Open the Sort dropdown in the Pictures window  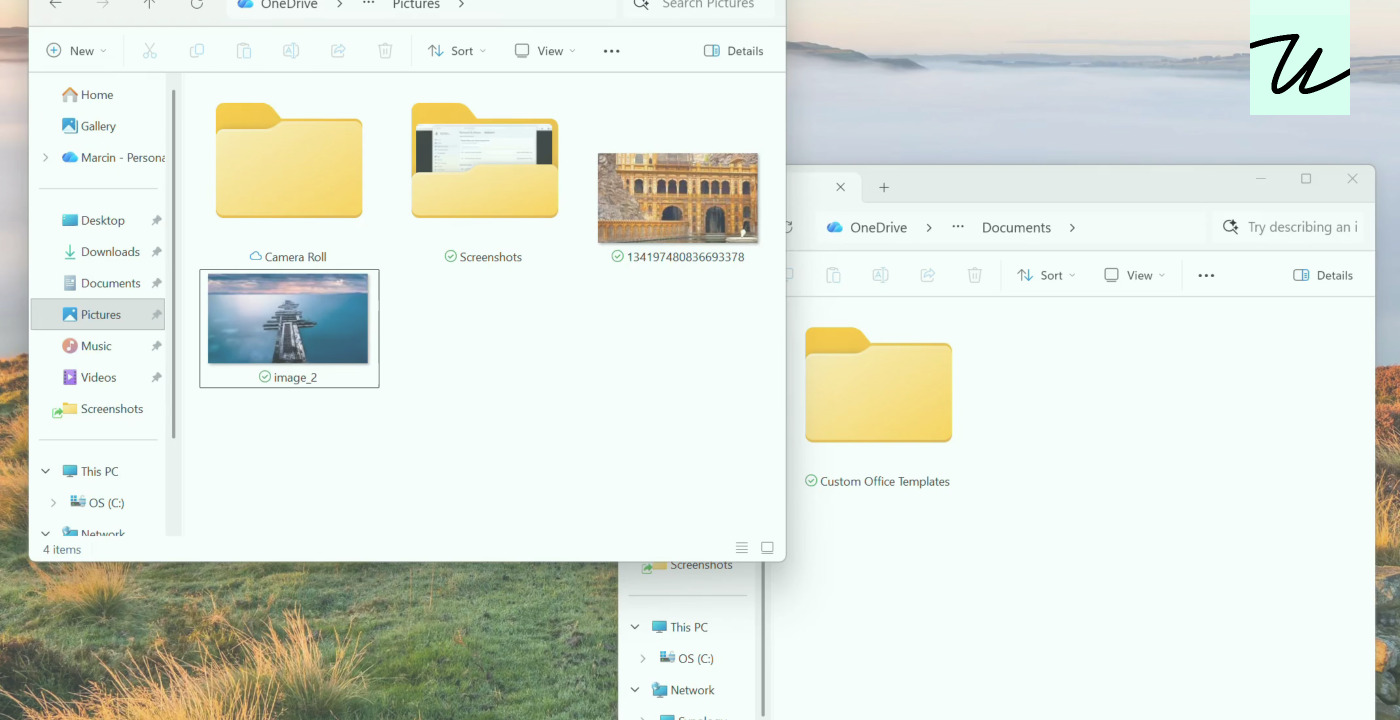(x=457, y=51)
